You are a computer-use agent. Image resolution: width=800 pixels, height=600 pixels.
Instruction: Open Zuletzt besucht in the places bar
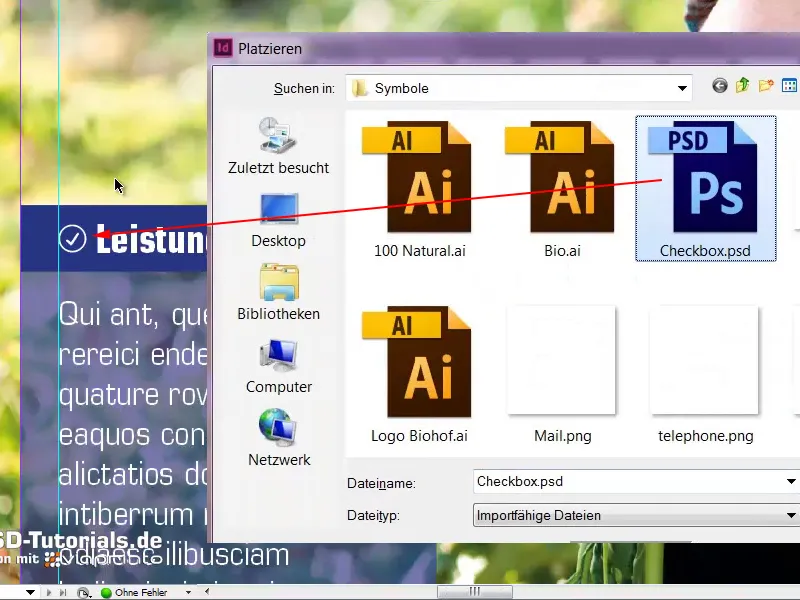tap(279, 145)
